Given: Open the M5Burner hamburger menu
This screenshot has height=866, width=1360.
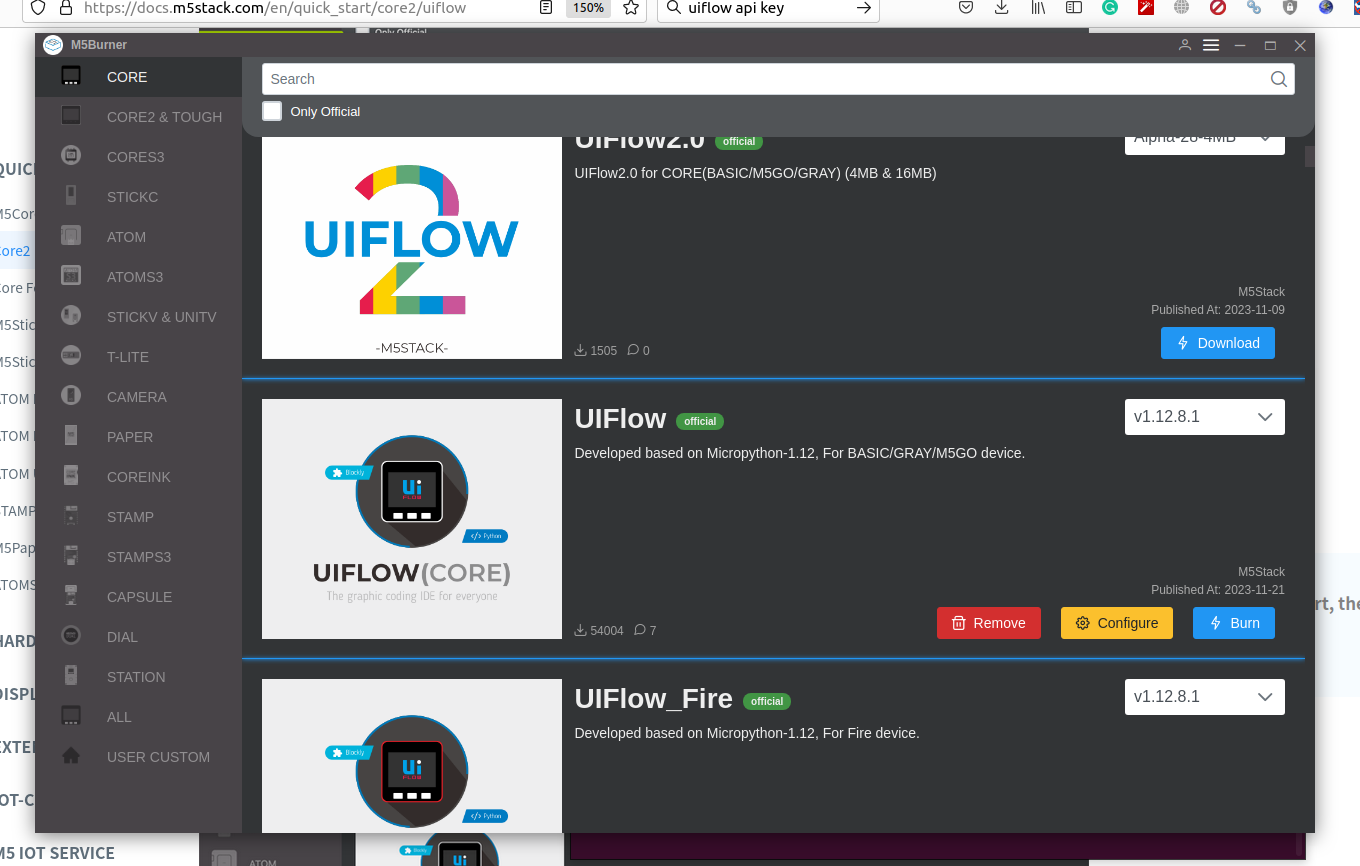Looking at the screenshot, I should pos(1211,45).
